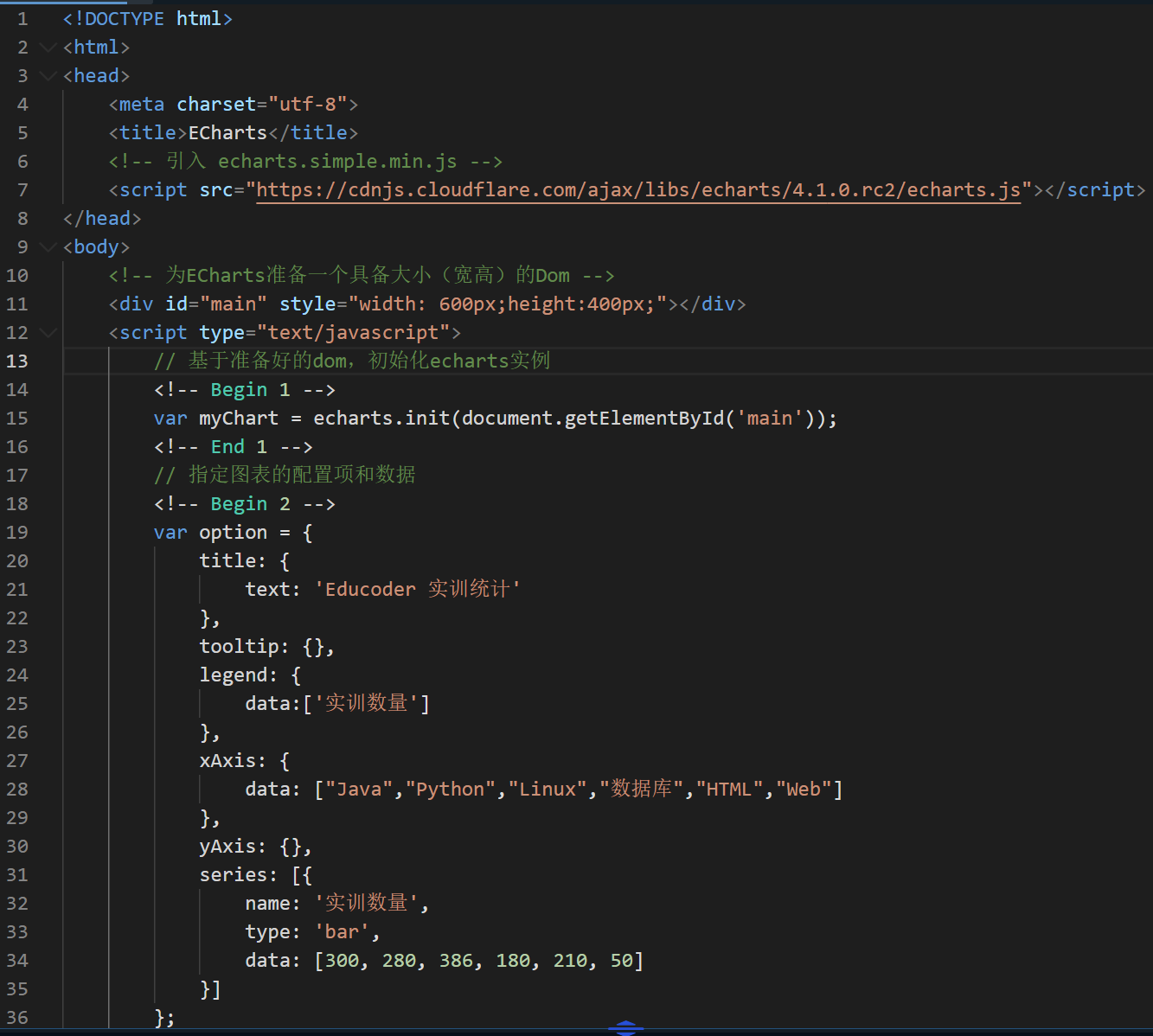
Task: Click line number 7 in the gutter
Action: (22, 190)
